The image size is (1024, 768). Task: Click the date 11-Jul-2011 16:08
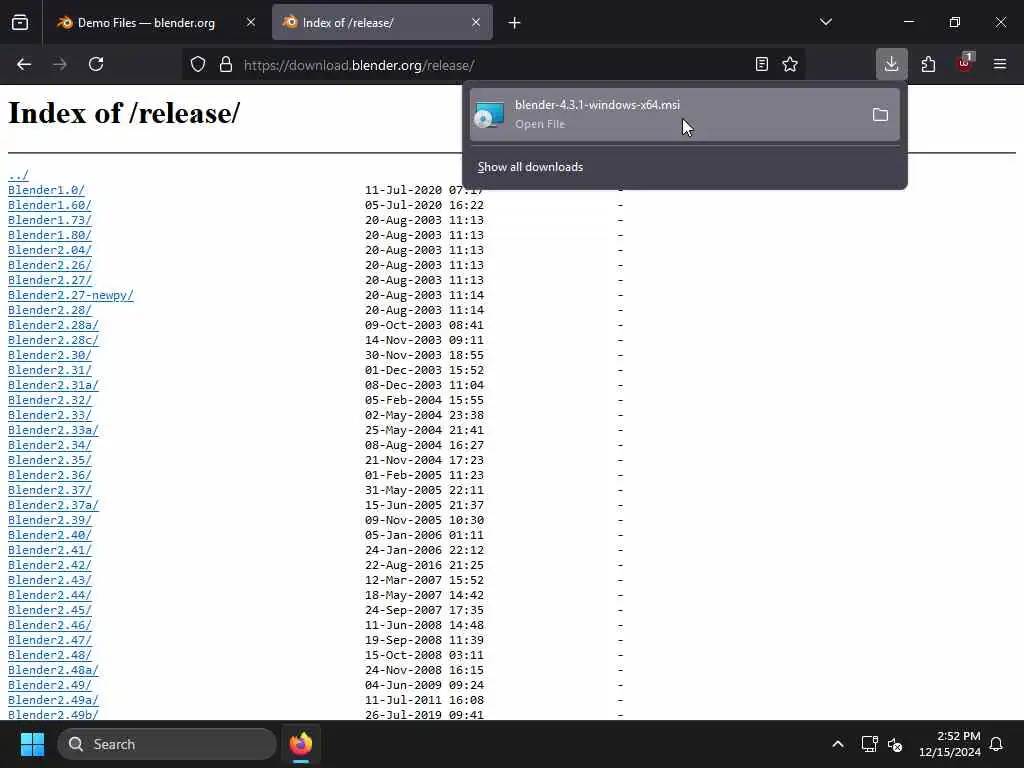[x=424, y=701]
